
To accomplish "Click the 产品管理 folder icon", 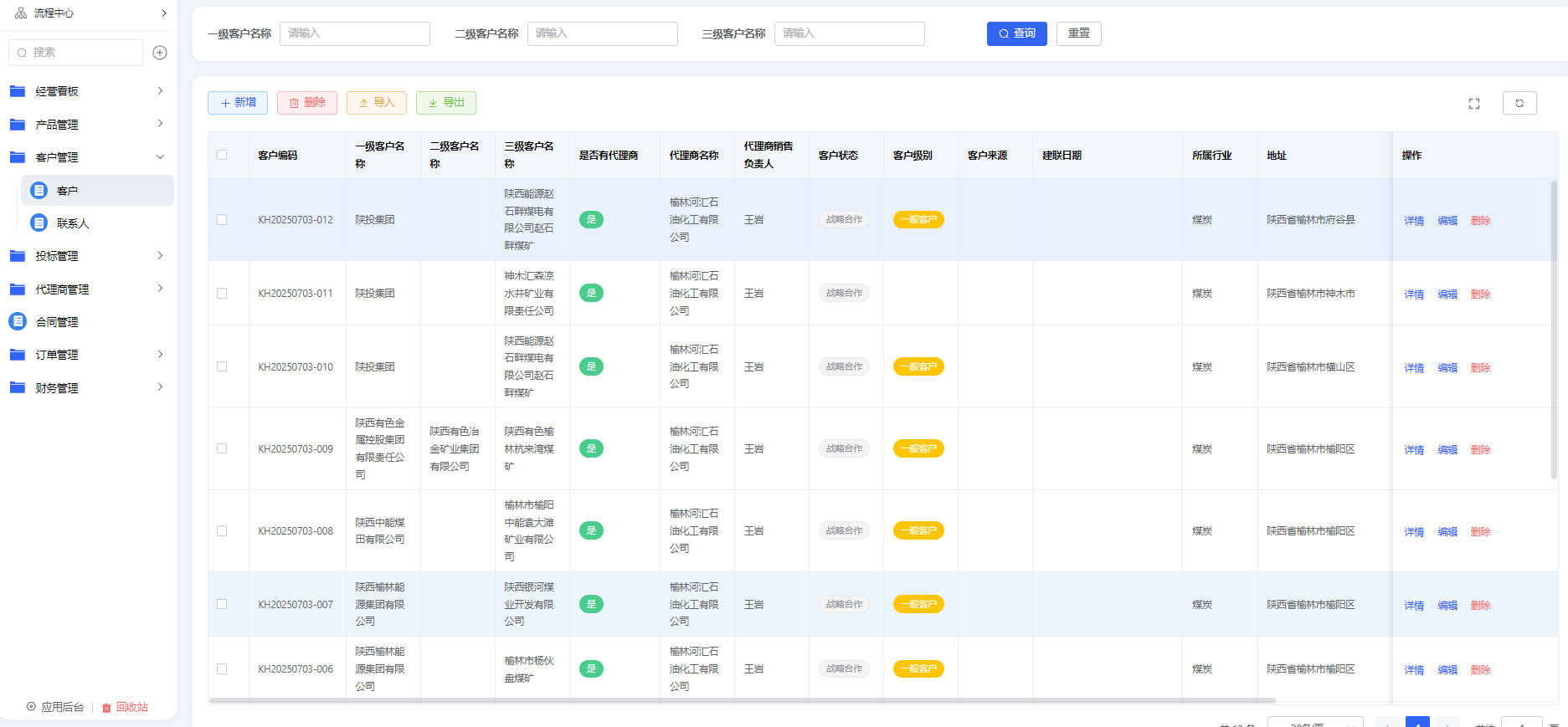I will point(18,125).
